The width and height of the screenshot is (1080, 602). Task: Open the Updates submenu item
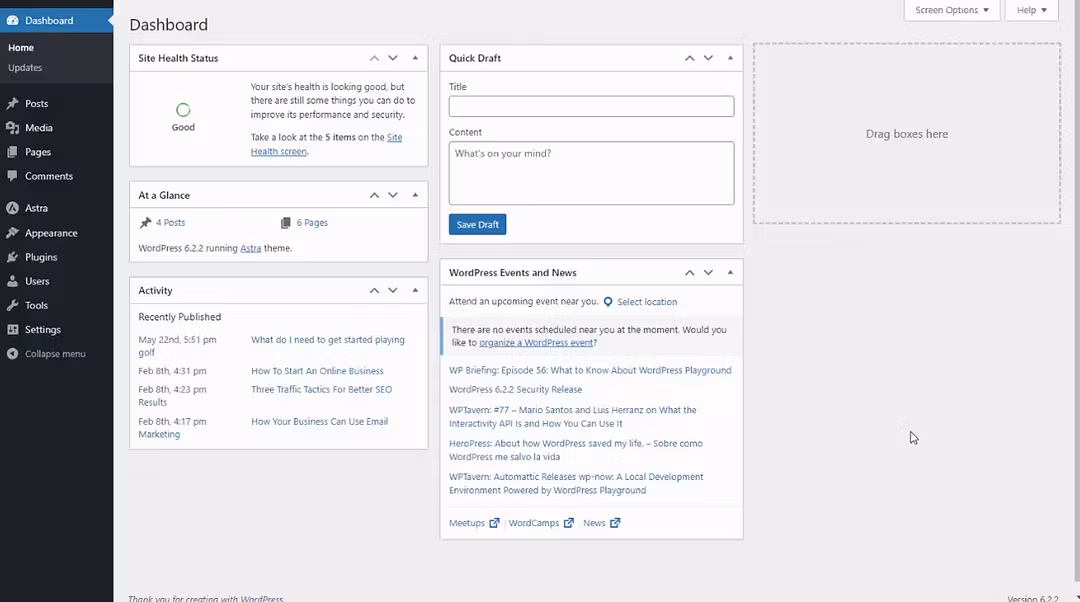25,68
